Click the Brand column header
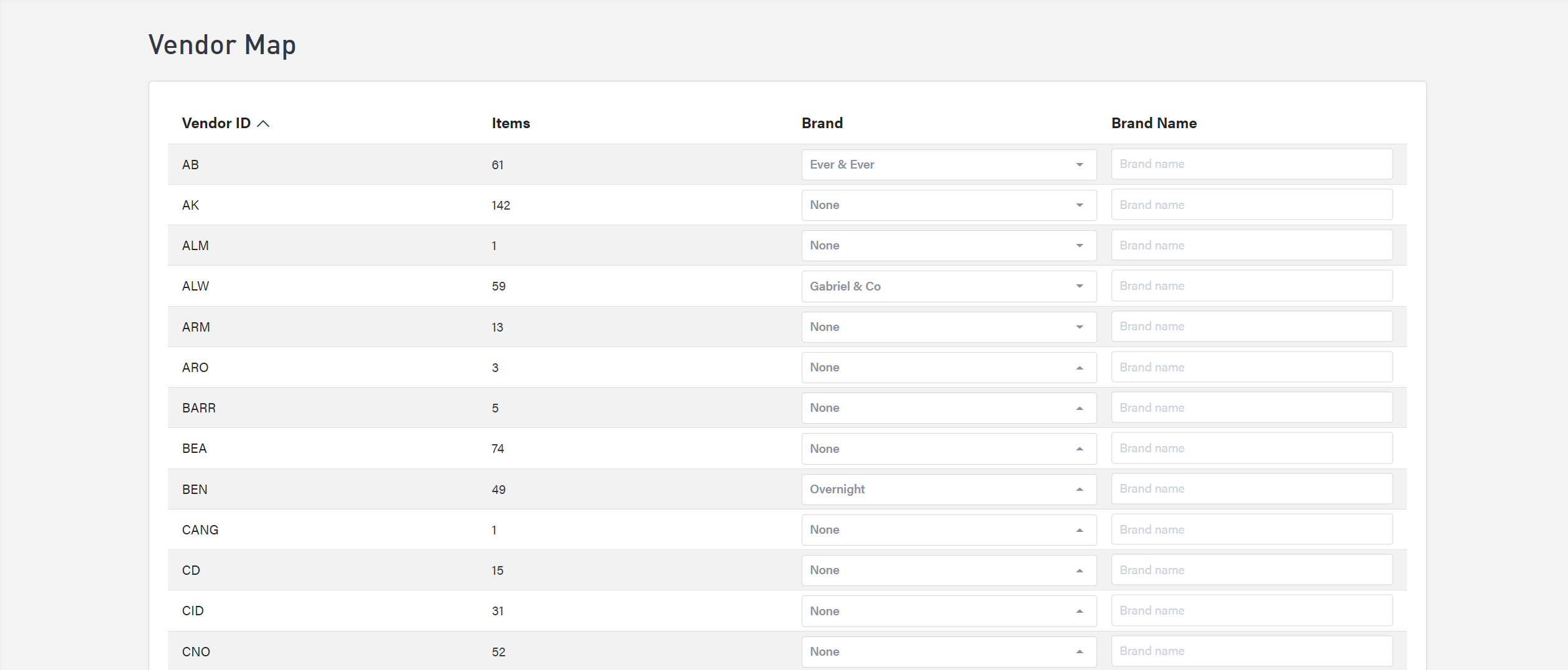 pyautogui.click(x=822, y=123)
